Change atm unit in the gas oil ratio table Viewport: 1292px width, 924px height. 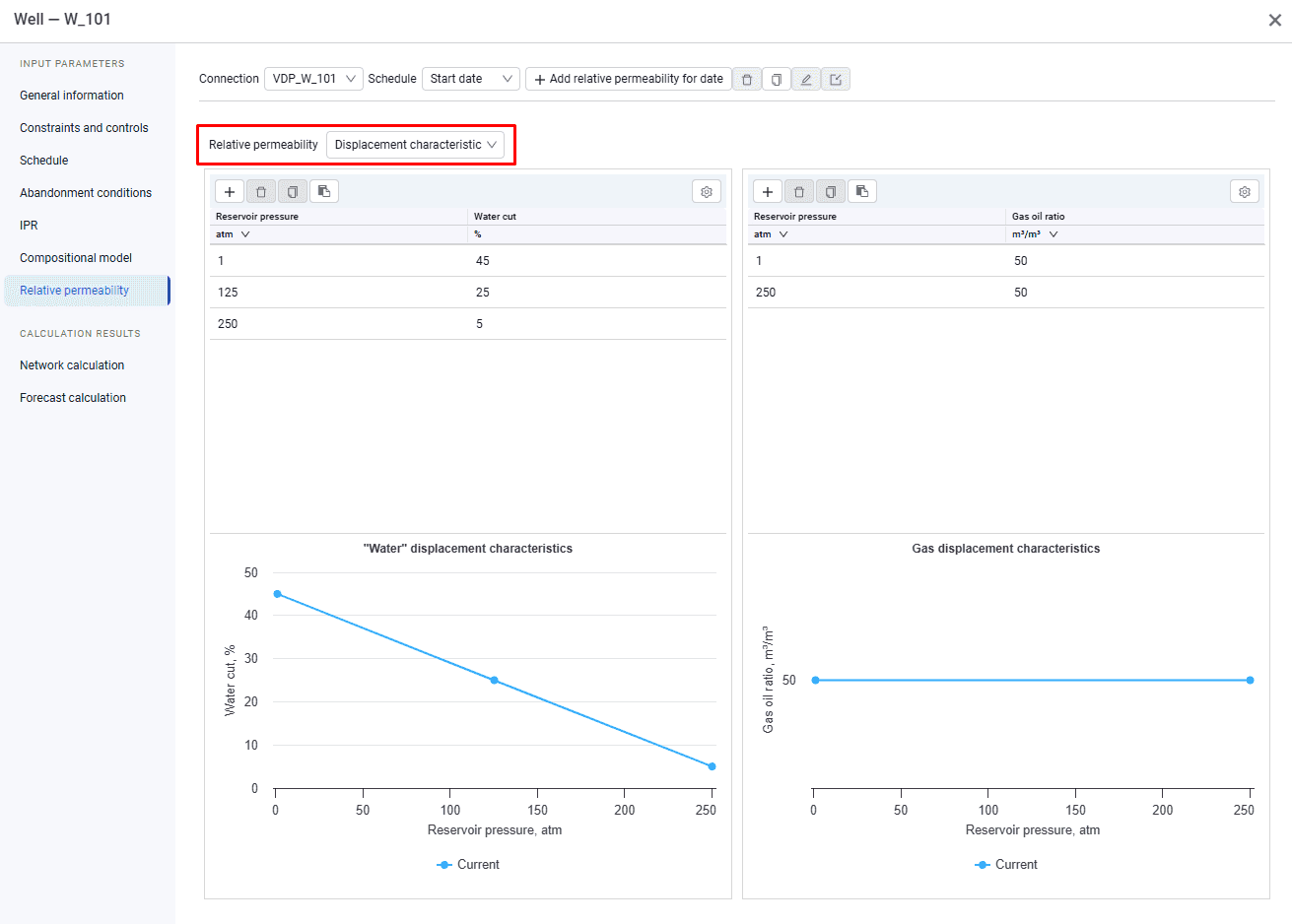coord(772,234)
